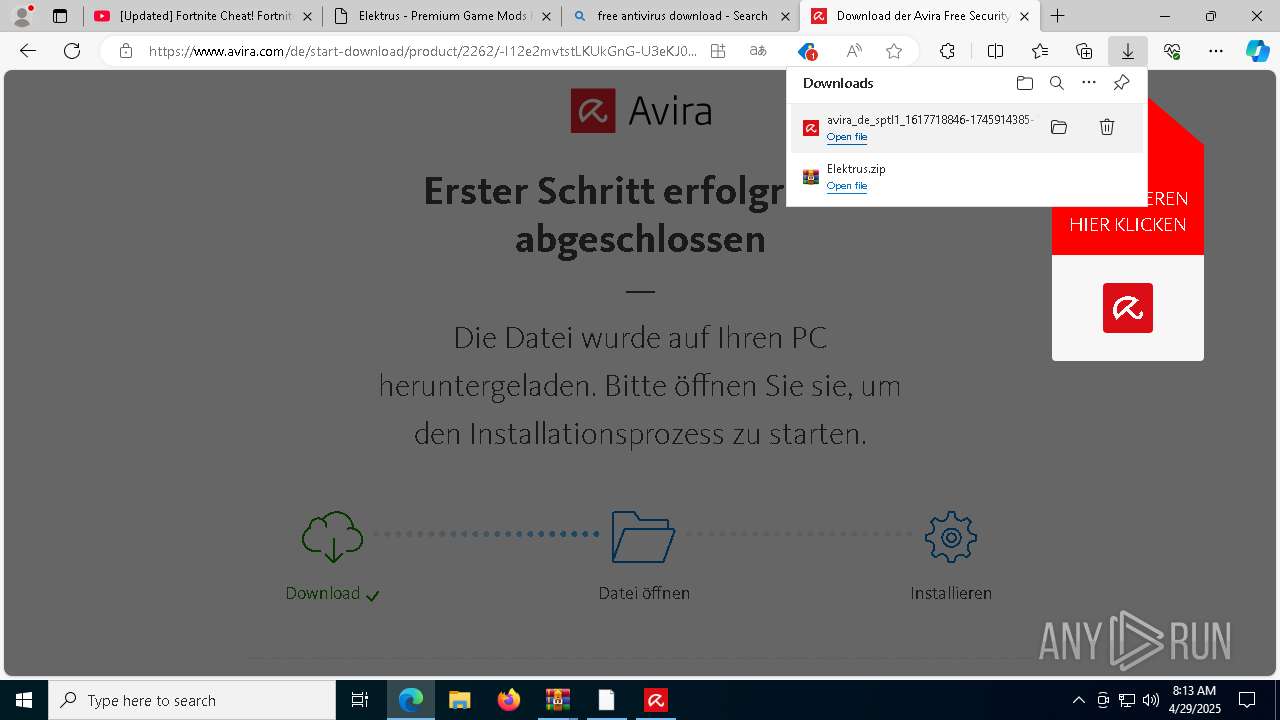Screen dimensions: 1280x720
Task: Open file link for avira download
Action: pyautogui.click(x=847, y=137)
